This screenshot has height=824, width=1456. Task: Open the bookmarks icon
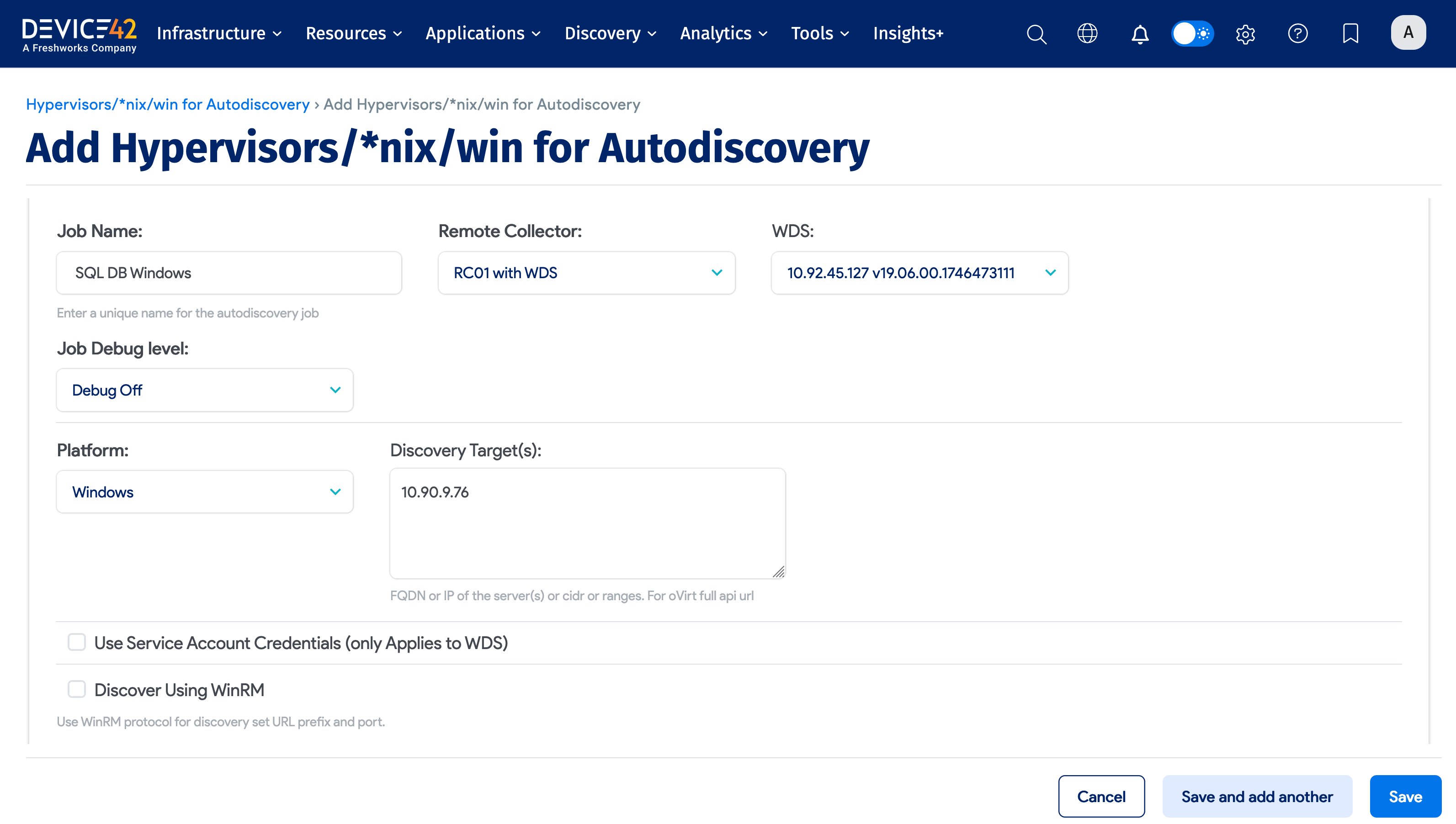[1351, 34]
